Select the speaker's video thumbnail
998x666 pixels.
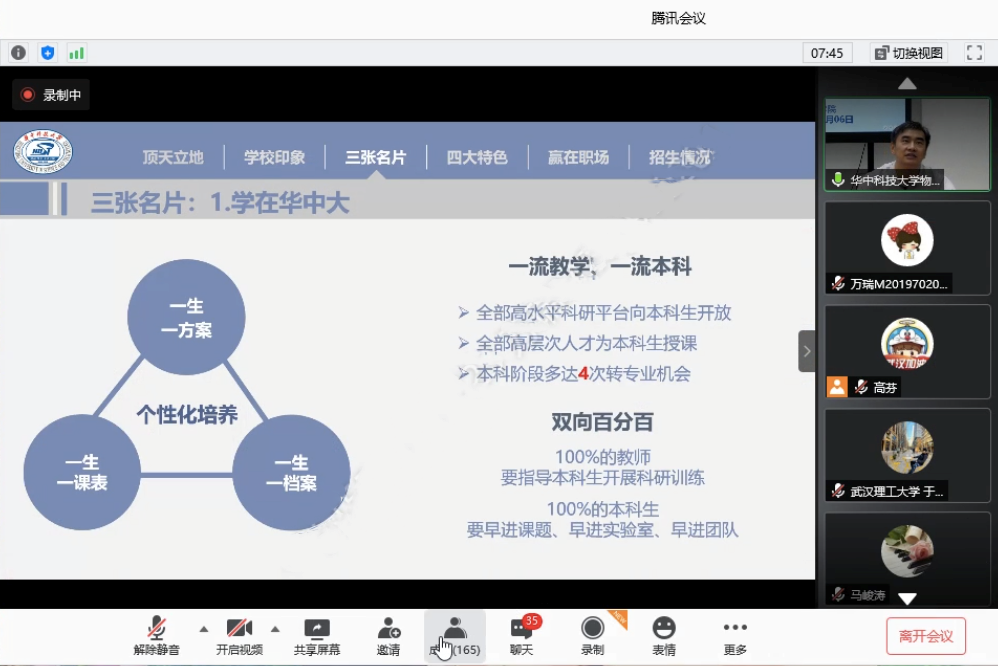click(x=907, y=144)
